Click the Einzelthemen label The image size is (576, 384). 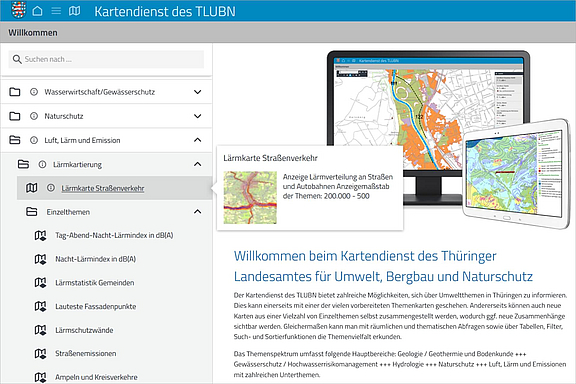pos(68,212)
